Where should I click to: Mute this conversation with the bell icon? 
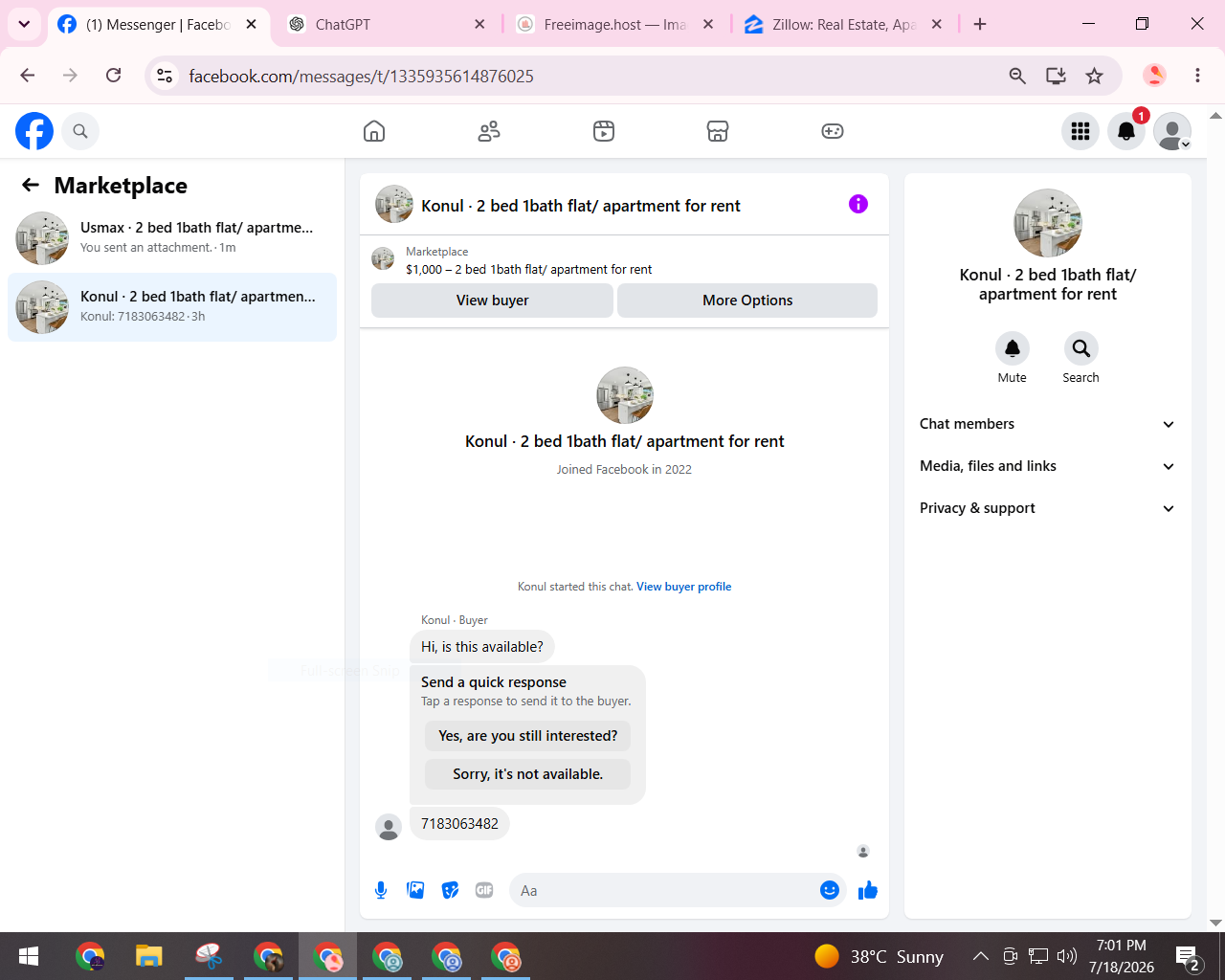pyautogui.click(x=1013, y=348)
